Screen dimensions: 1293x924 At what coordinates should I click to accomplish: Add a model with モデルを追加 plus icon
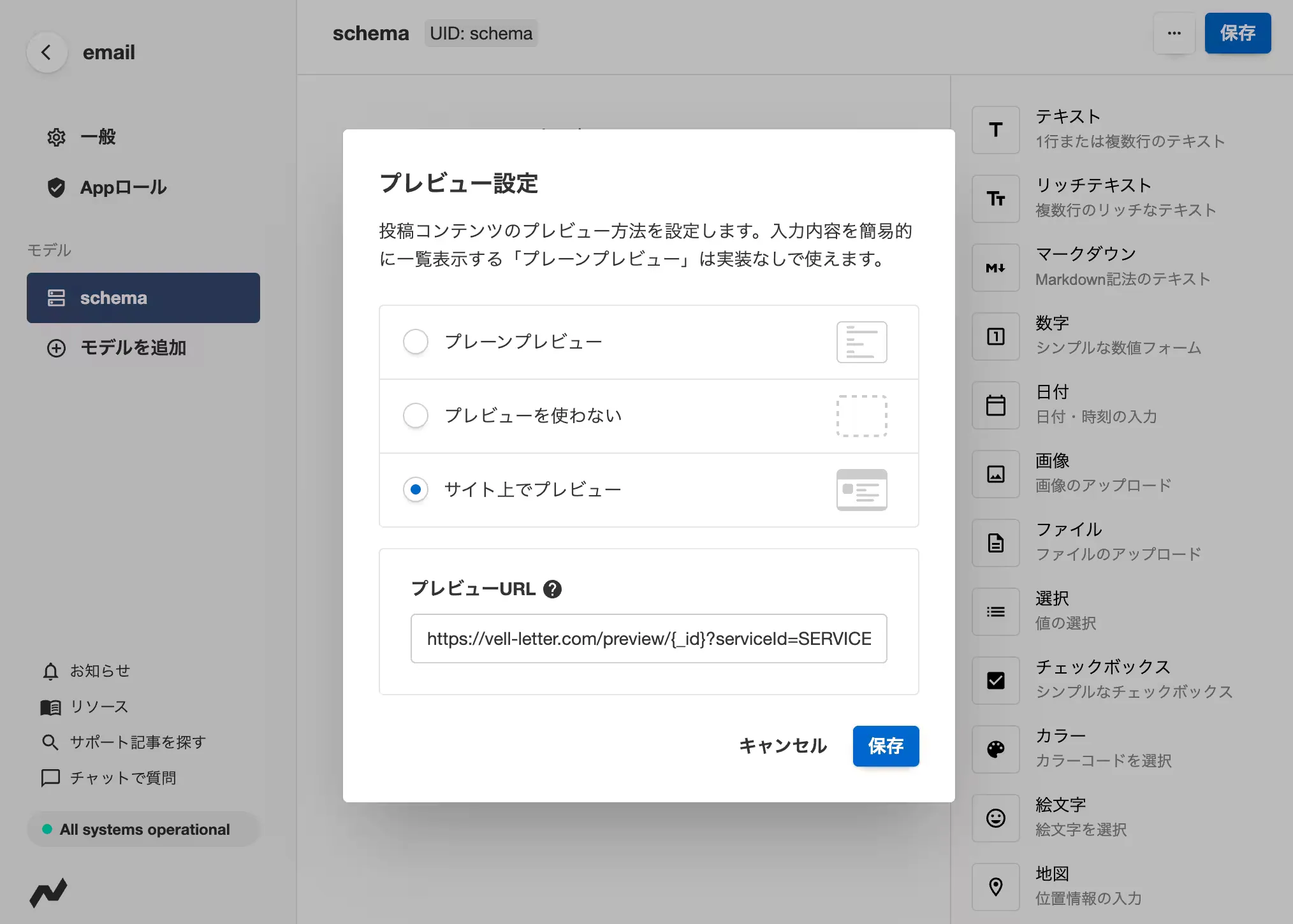(56, 348)
